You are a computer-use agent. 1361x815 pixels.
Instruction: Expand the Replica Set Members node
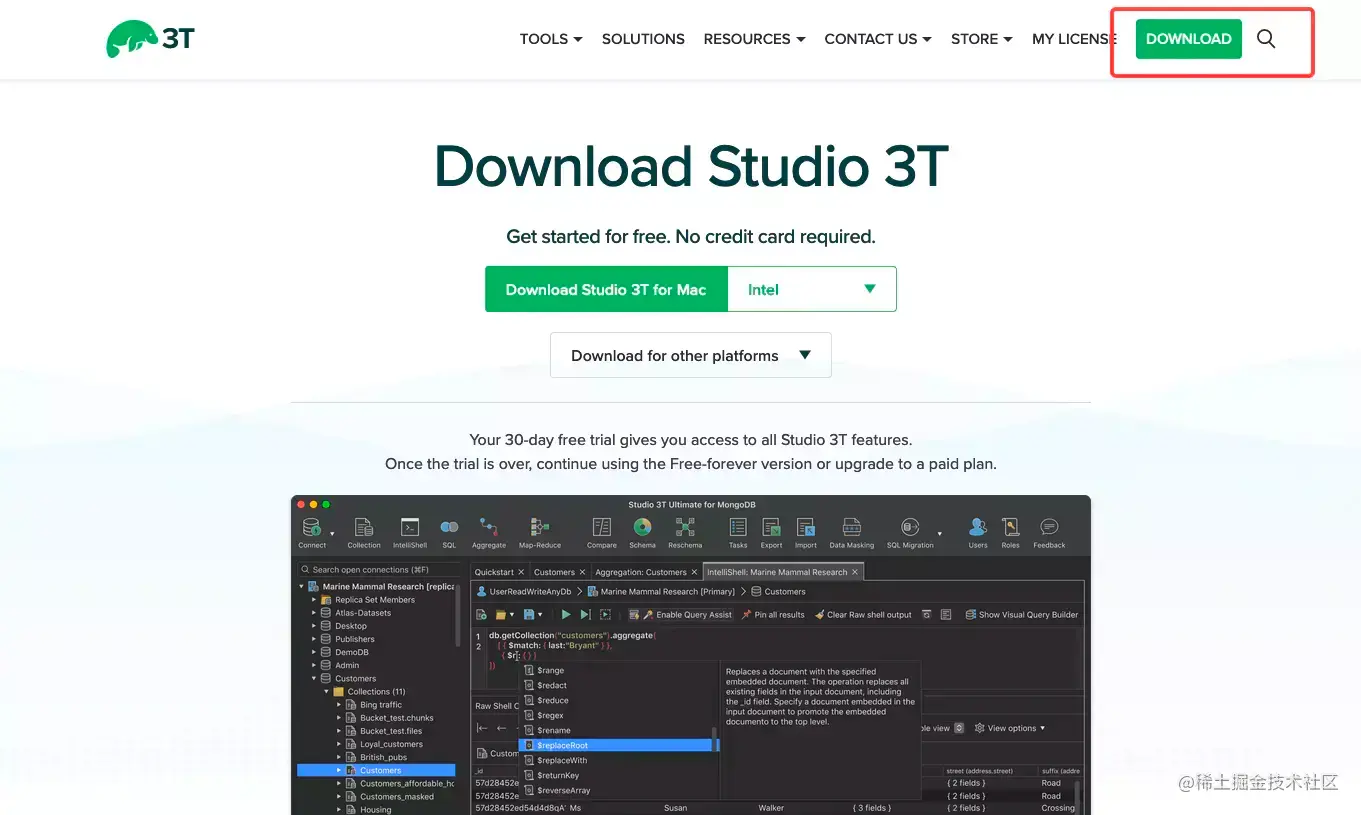coord(314,600)
